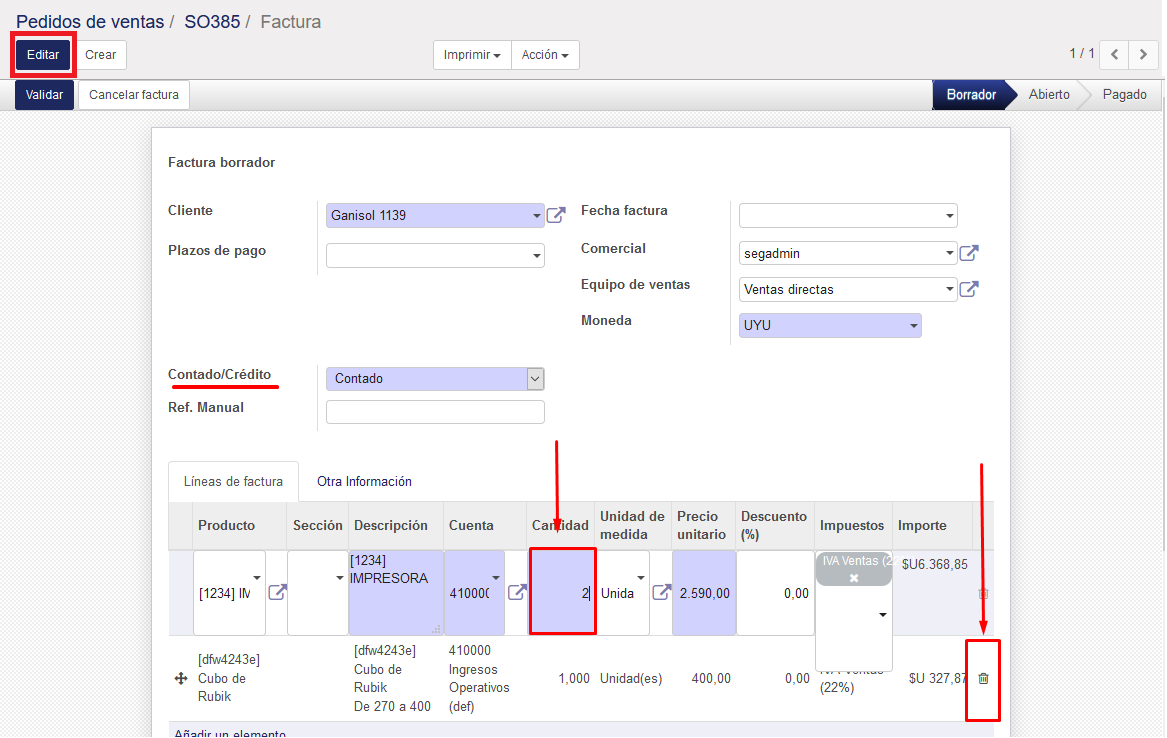Image resolution: width=1167 pixels, height=738 pixels.
Task: Open the Impuestos dropdown arrow
Action: [x=883, y=615]
